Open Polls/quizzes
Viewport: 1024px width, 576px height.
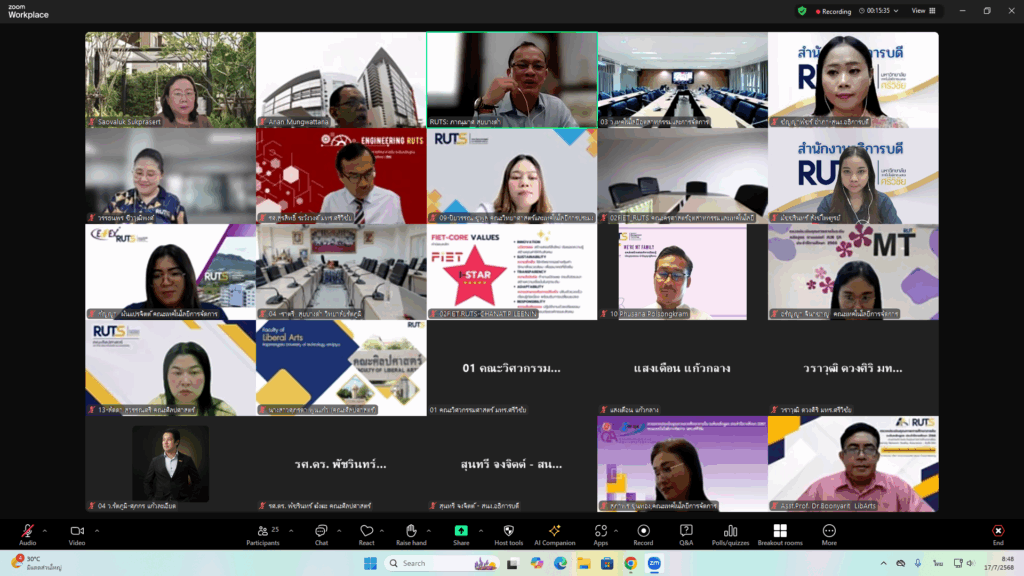coord(730,534)
